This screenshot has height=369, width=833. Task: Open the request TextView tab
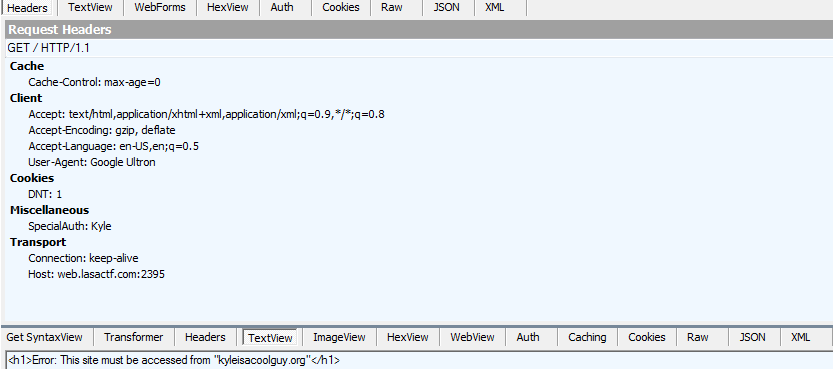tap(90, 7)
